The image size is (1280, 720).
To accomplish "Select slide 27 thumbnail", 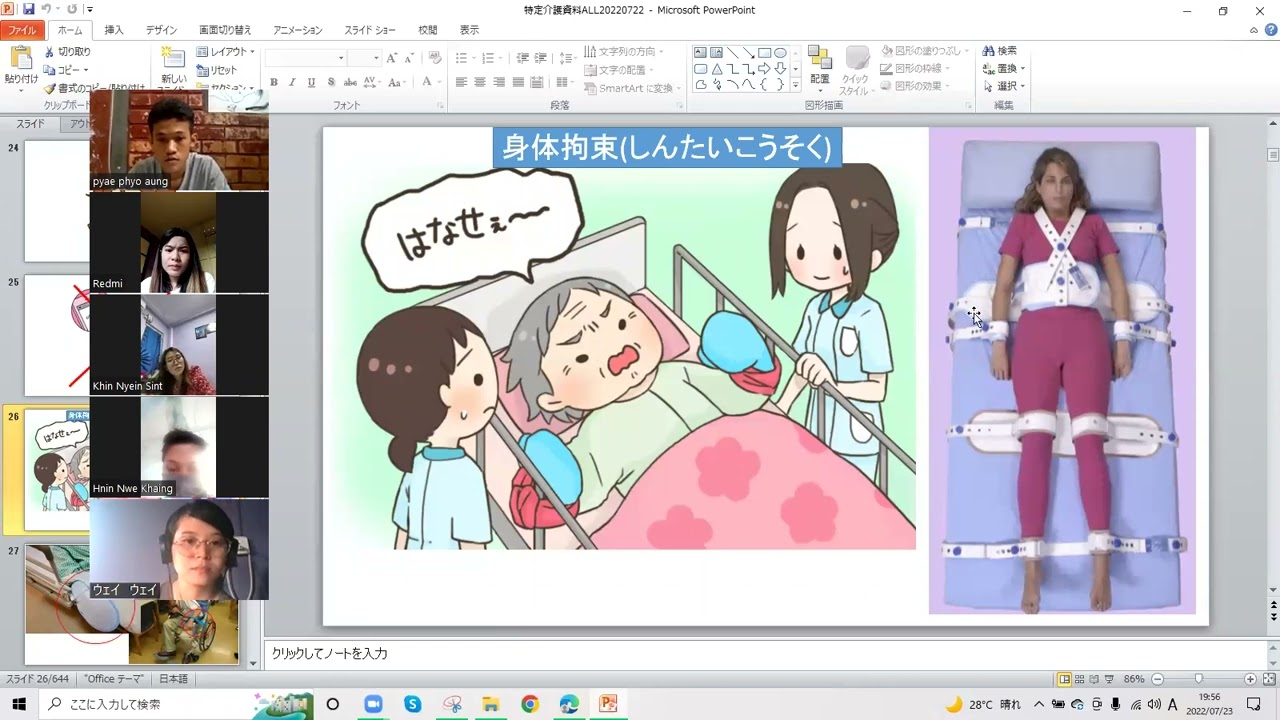I will click(131, 604).
